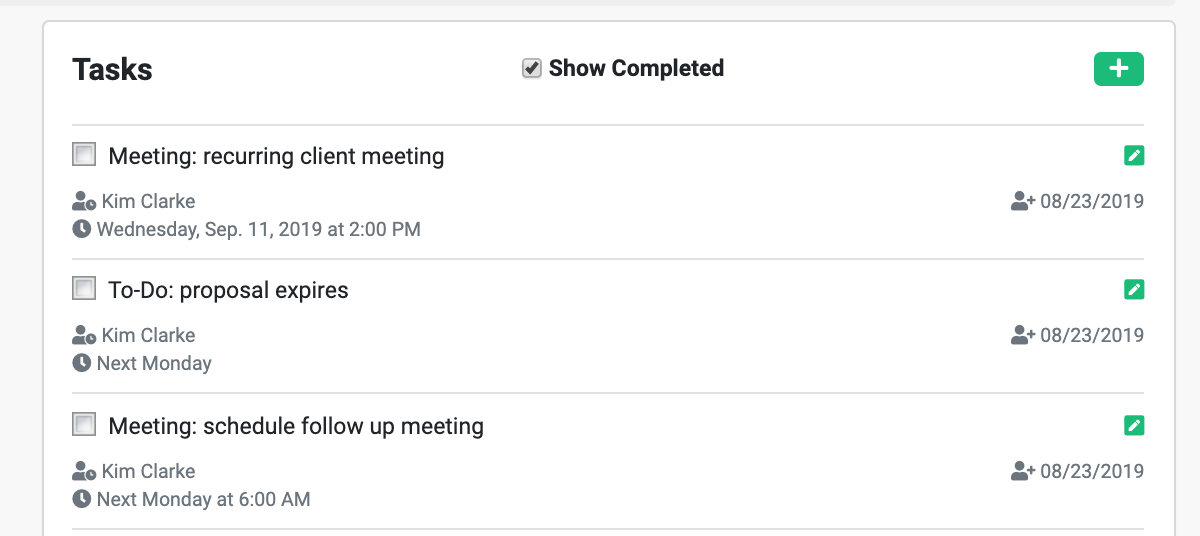Select Meeting: schedule follow up meeting title
1200x536 pixels.
click(296, 426)
